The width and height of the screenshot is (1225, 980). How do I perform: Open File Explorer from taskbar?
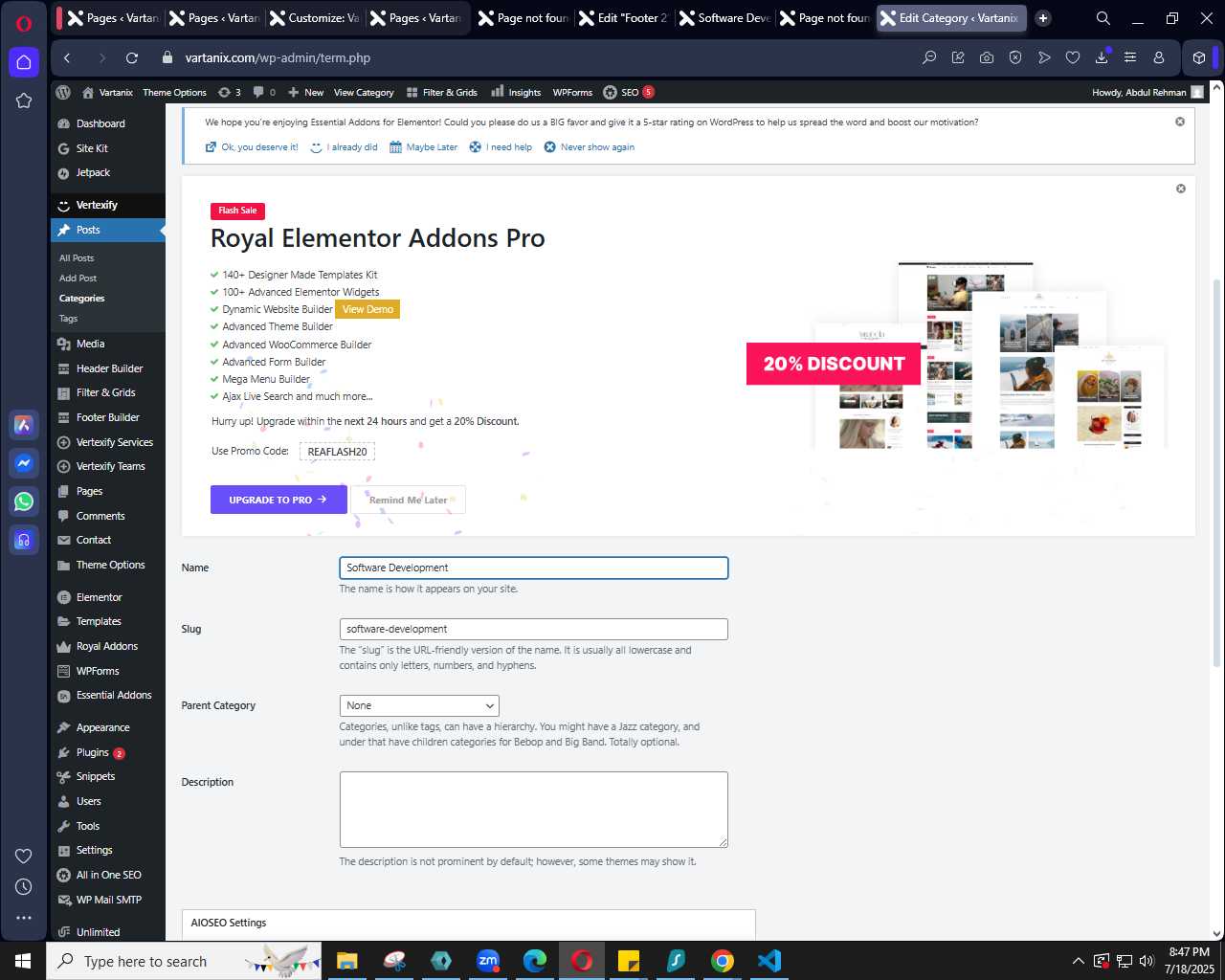coord(346,961)
